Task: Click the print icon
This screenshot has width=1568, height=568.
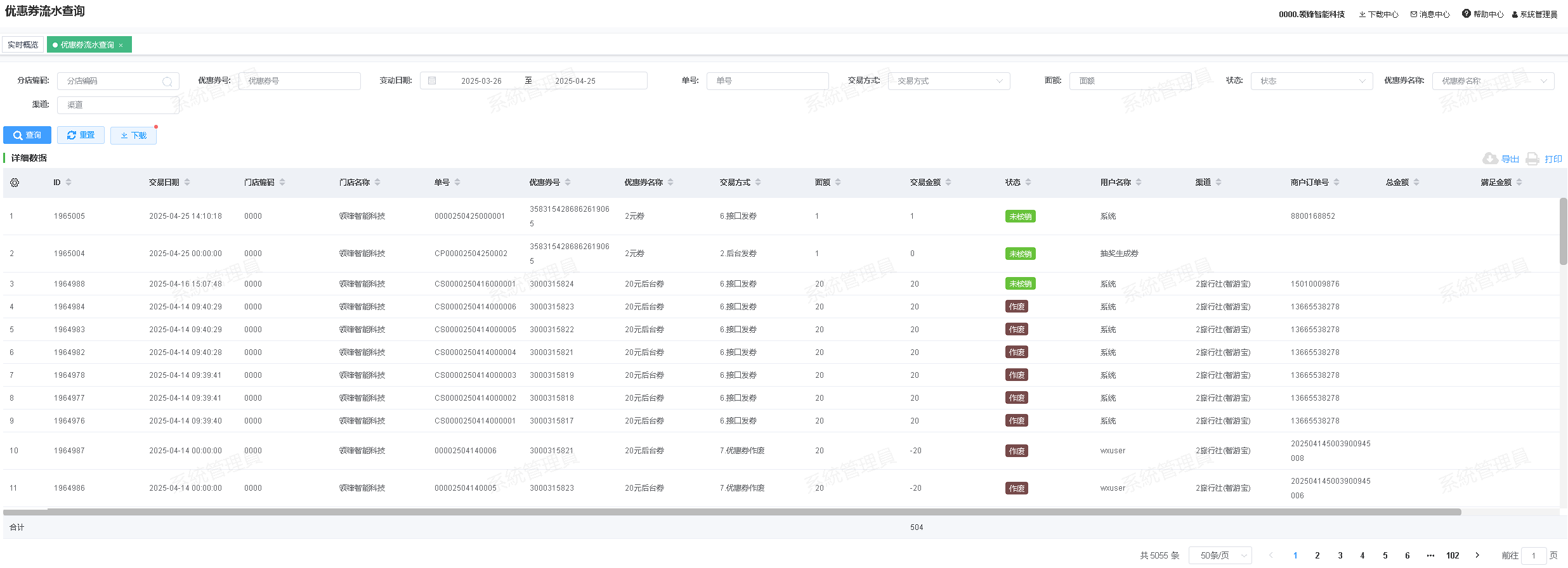Action: click(1532, 158)
